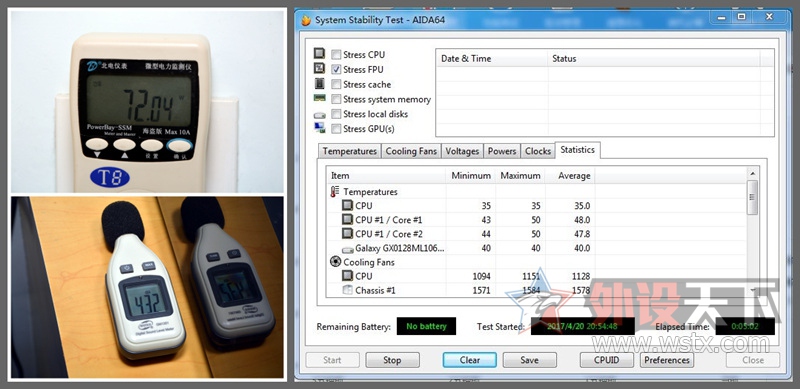The width and height of the screenshot is (800, 389).
Task: Open the Voltages tab
Action: 462,151
